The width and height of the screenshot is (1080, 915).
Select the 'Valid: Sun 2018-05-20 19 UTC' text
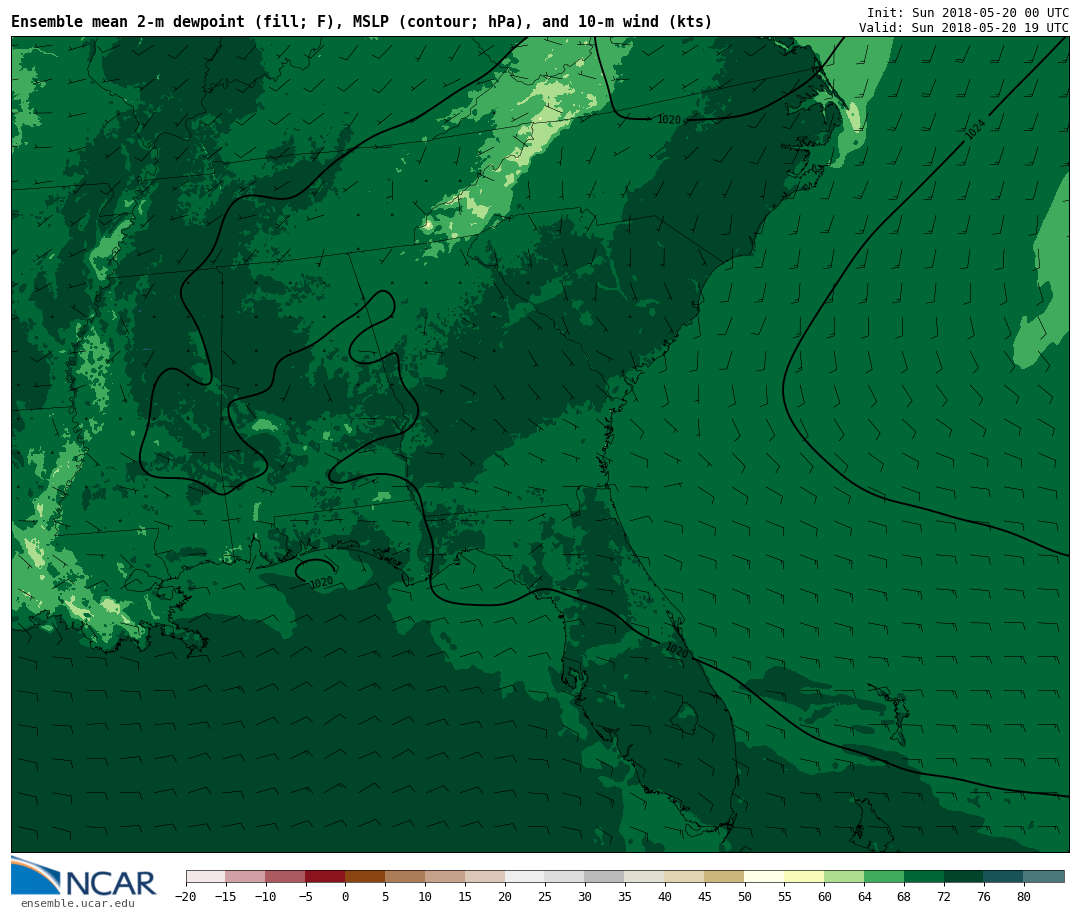point(963,28)
